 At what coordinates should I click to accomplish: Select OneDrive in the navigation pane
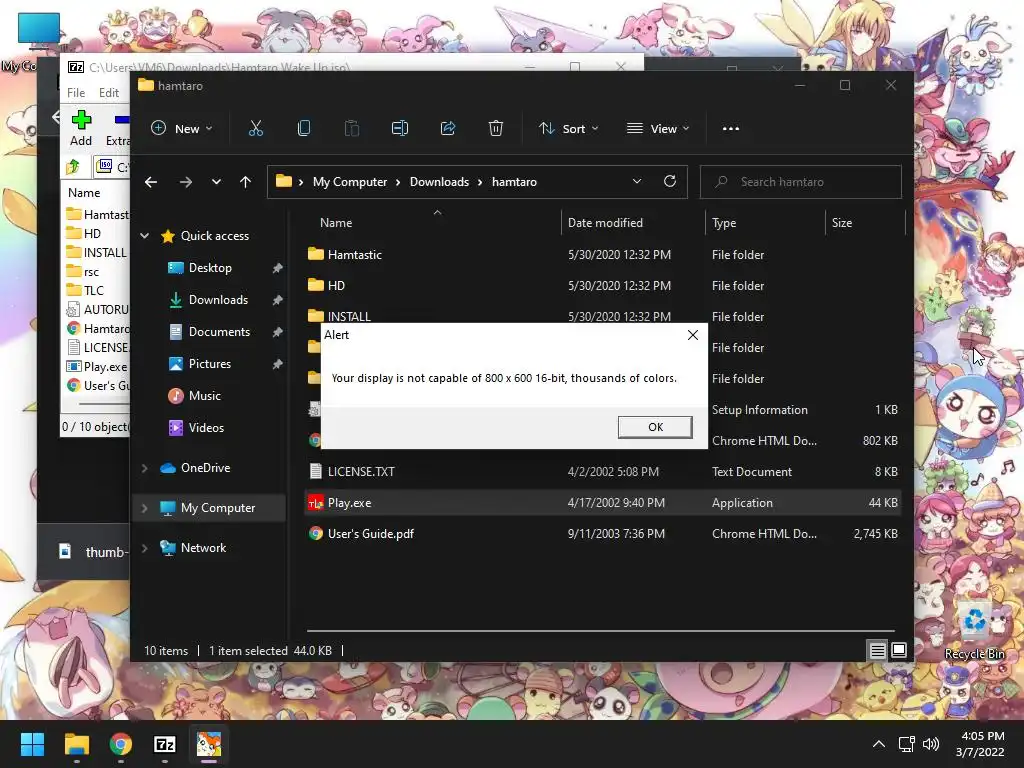point(205,468)
